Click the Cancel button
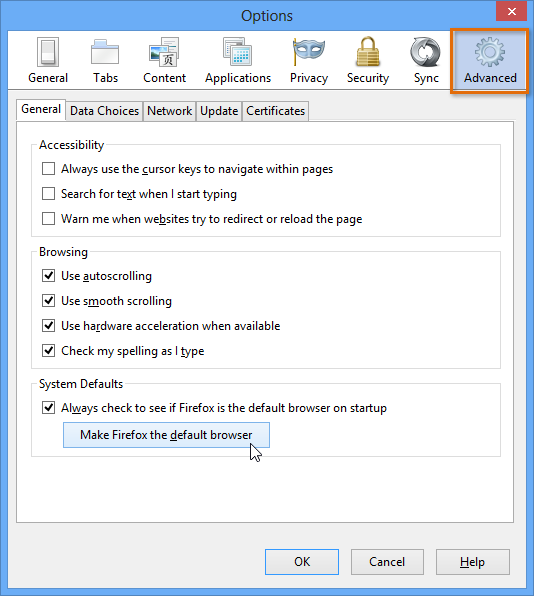Screen dimensions: 534x596 coord(387,562)
